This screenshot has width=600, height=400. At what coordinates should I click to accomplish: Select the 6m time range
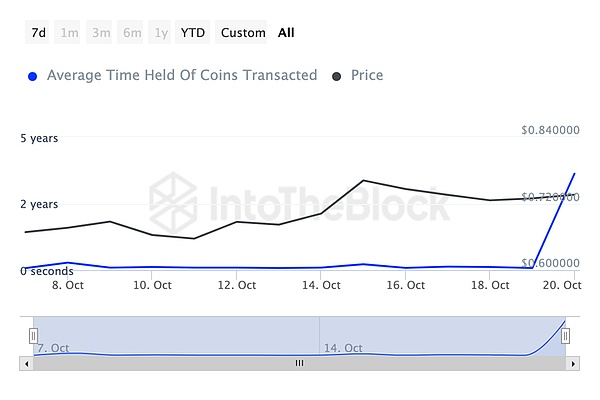point(130,33)
